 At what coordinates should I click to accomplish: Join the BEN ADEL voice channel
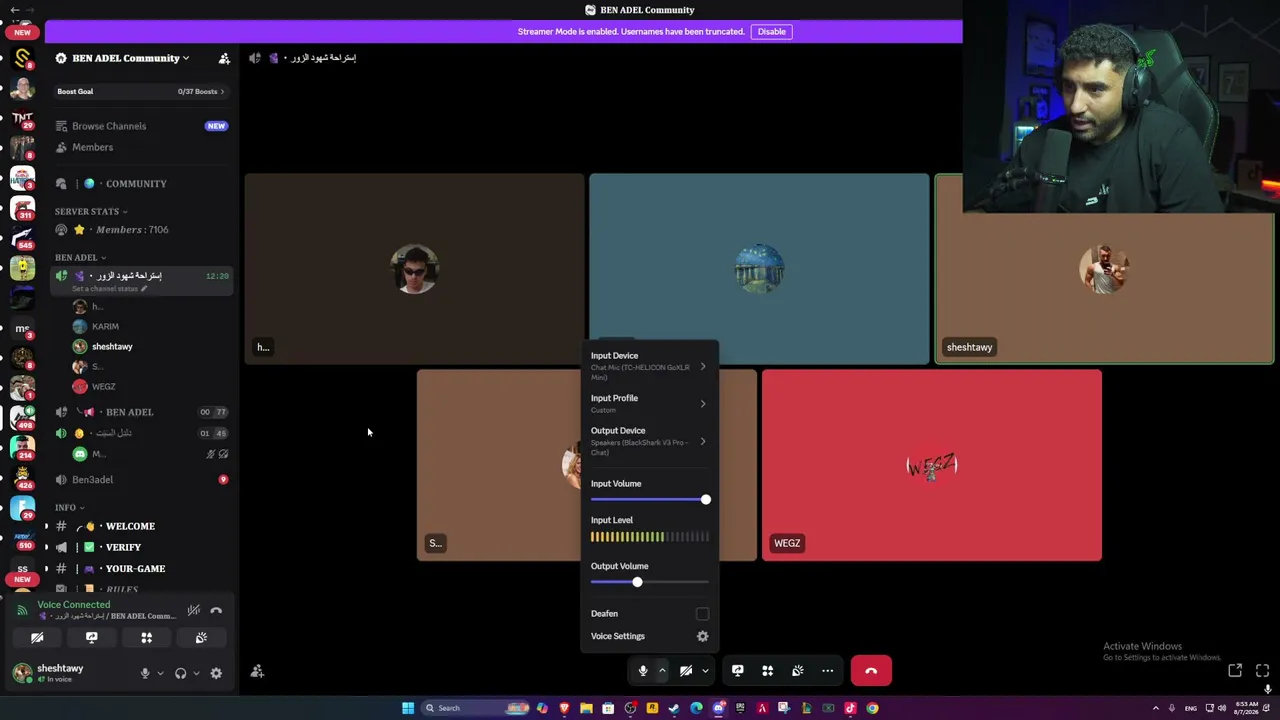(141, 412)
